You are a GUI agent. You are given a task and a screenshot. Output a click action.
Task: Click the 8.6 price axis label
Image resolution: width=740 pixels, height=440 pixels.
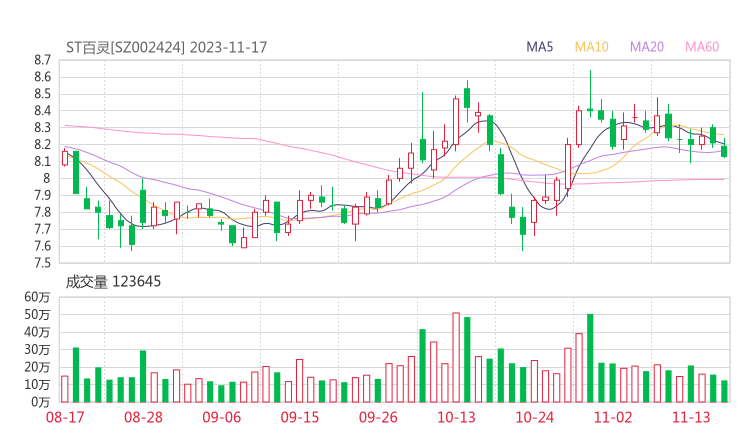[x=42, y=77]
